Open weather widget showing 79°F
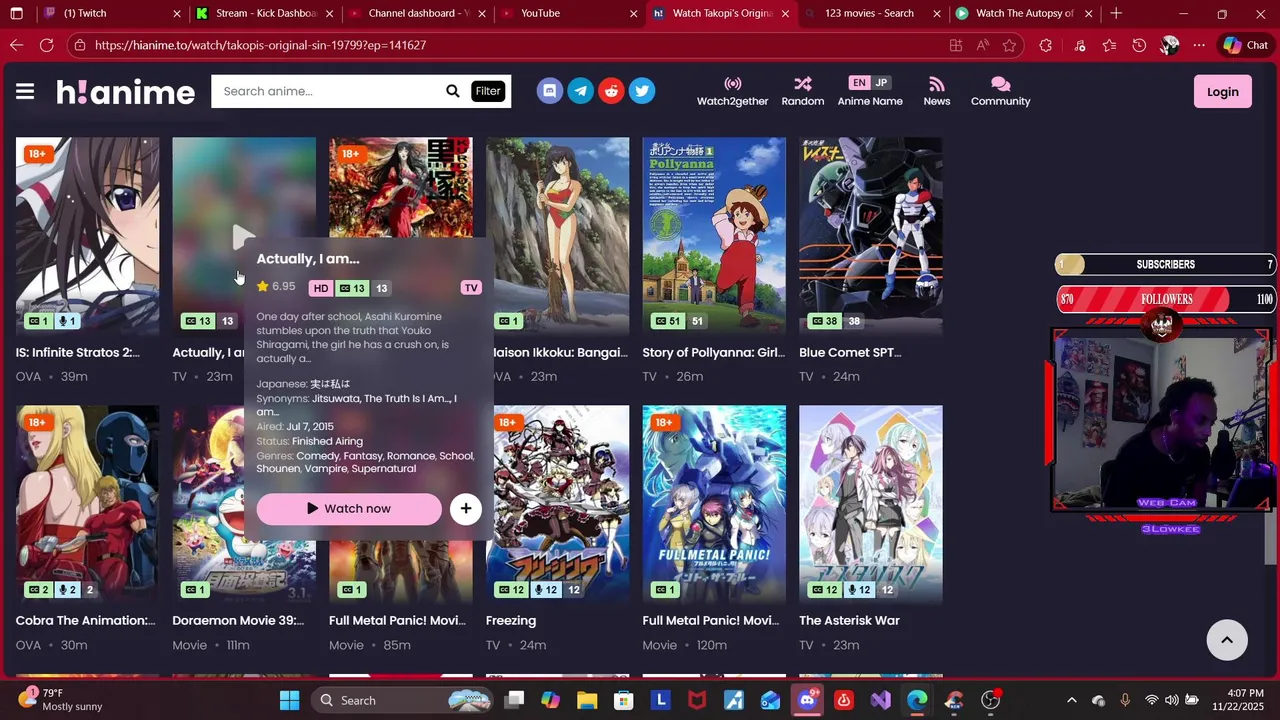Image resolution: width=1280 pixels, height=720 pixels. click(x=60, y=699)
